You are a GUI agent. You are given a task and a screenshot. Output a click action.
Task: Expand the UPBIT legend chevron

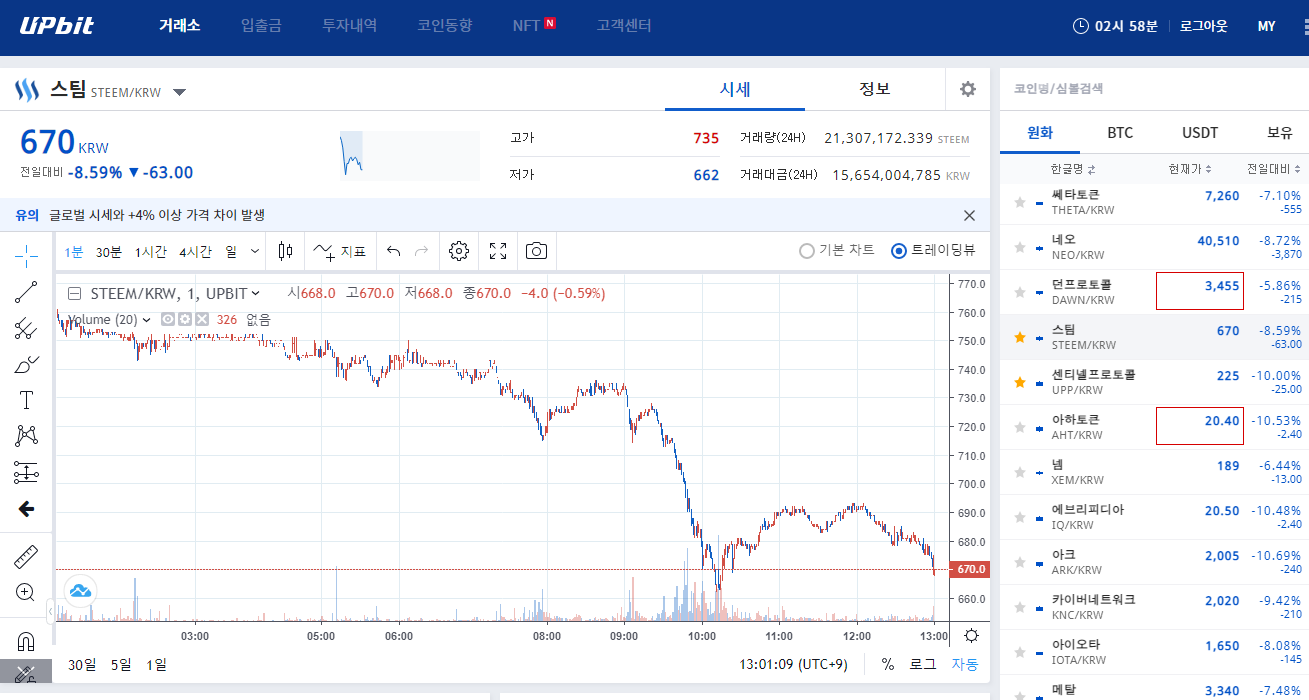[x=256, y=293]
